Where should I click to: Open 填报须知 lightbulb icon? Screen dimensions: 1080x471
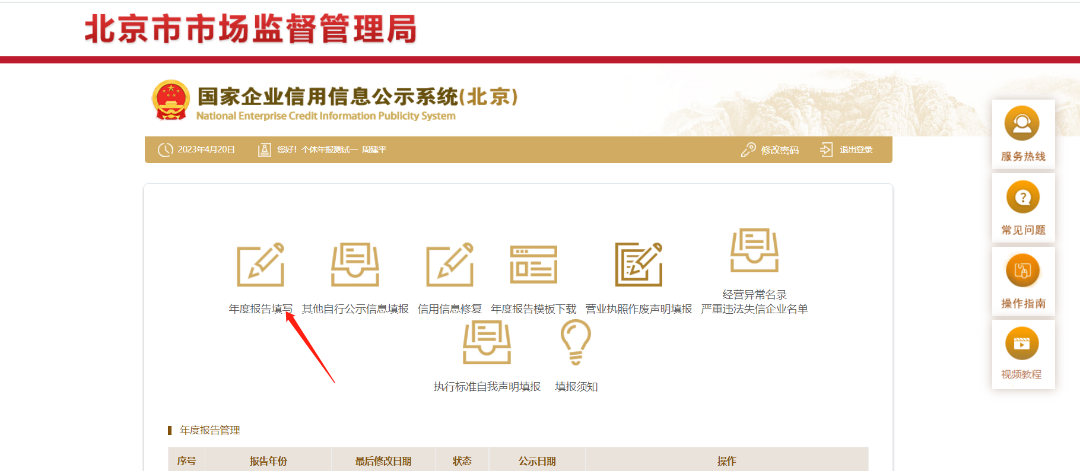(x=576, y=342)
